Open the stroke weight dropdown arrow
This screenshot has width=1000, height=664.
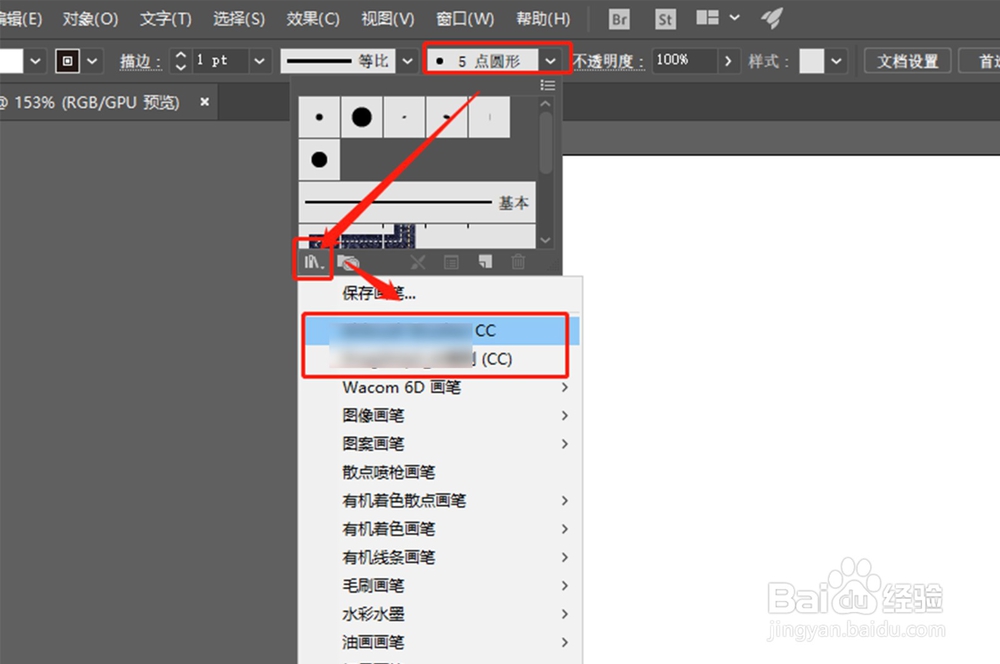coord(259,61)
